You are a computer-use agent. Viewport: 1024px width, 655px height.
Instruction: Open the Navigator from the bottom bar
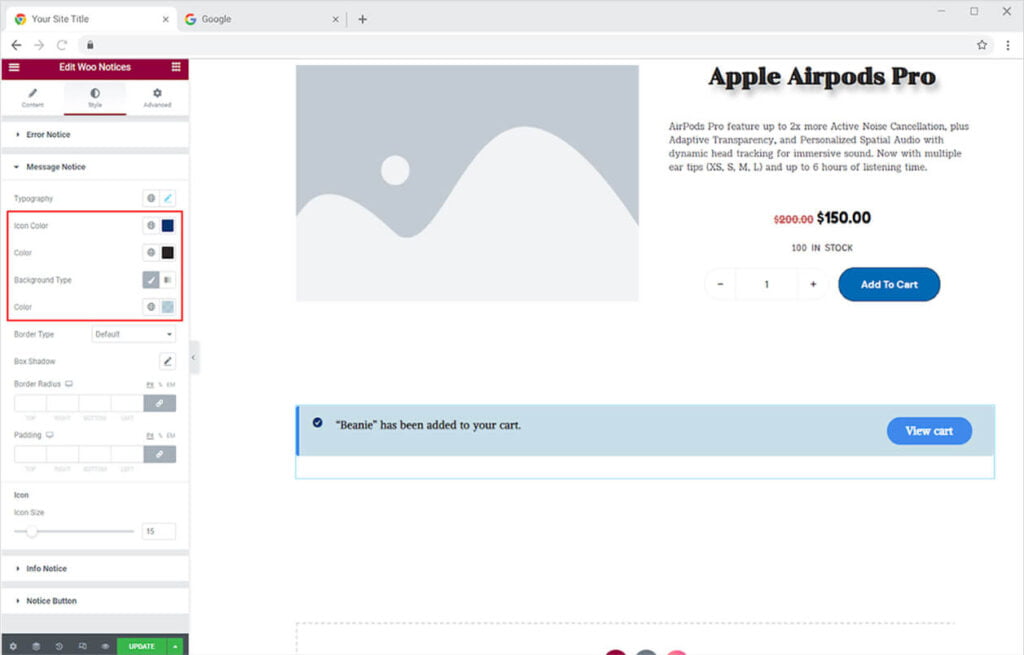35,646
